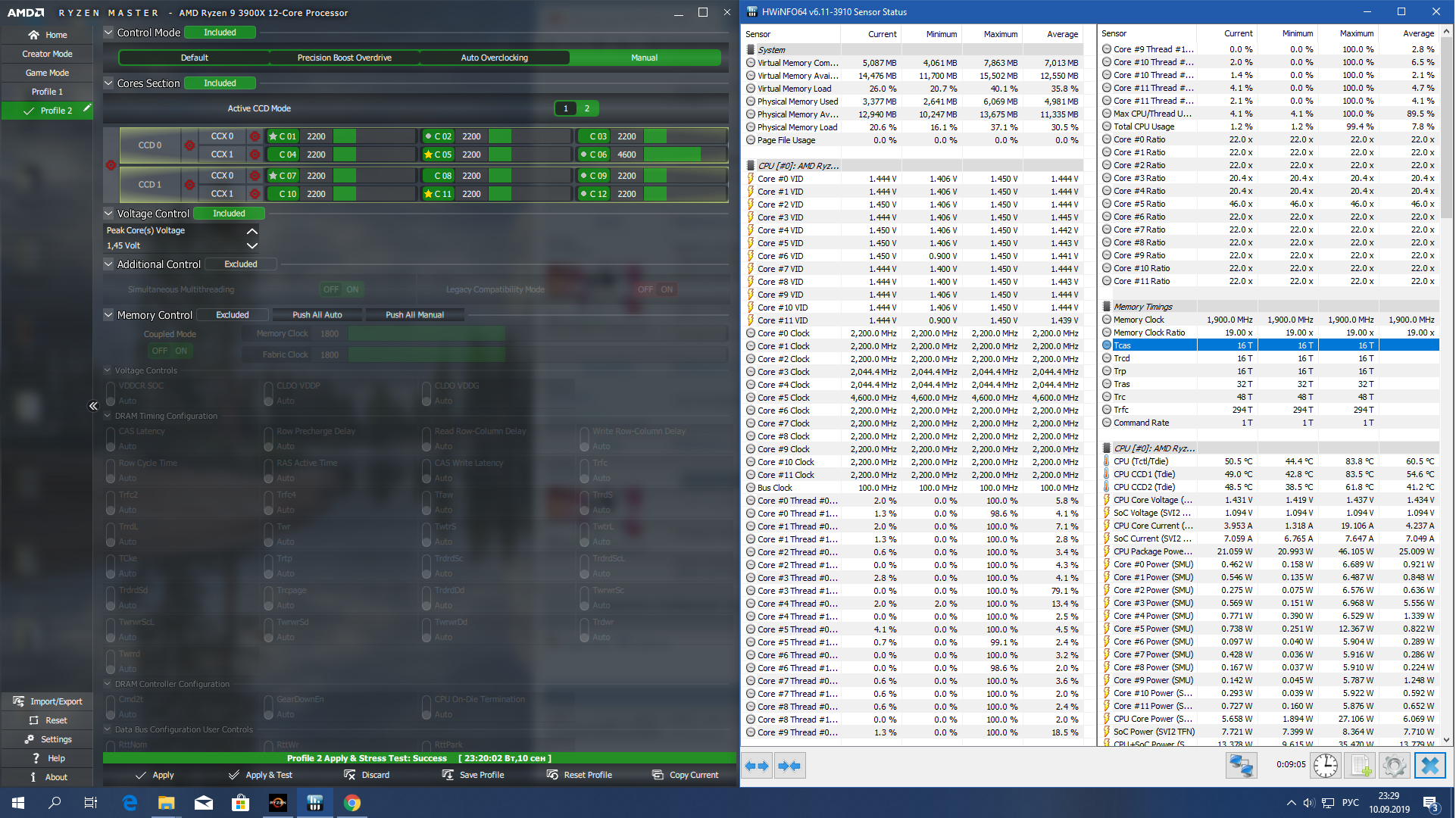
Task: Collapse the Memory Control section
Action: point(108,315)
